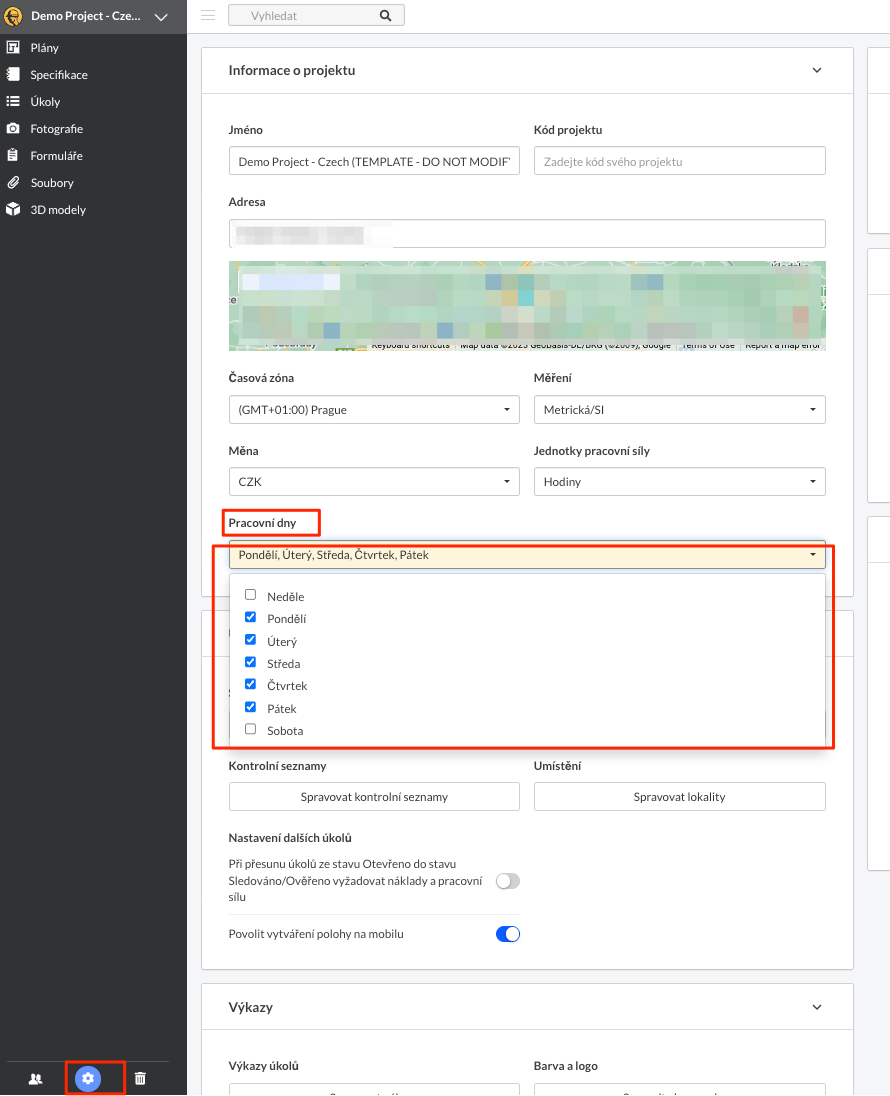Uncheck the Pondělí checkbox
Screen dimensions: 890x1096
[x=250, y=617]
